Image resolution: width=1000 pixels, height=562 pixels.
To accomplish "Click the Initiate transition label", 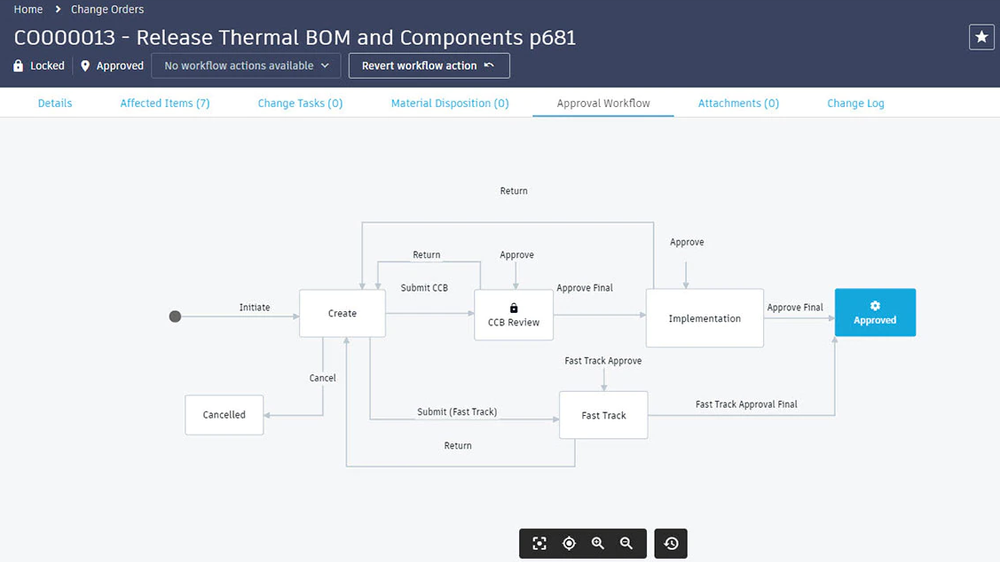I will pos(254,307).
